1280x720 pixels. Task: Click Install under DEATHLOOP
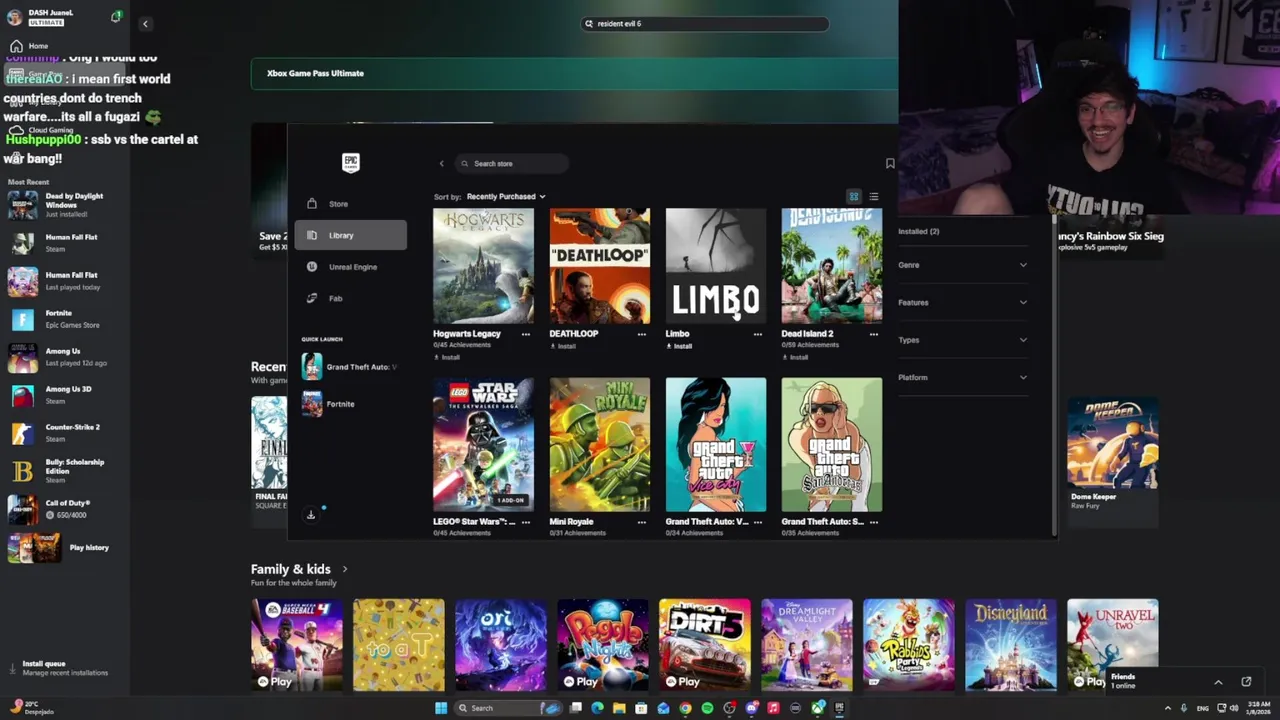(x=563, y=346)
